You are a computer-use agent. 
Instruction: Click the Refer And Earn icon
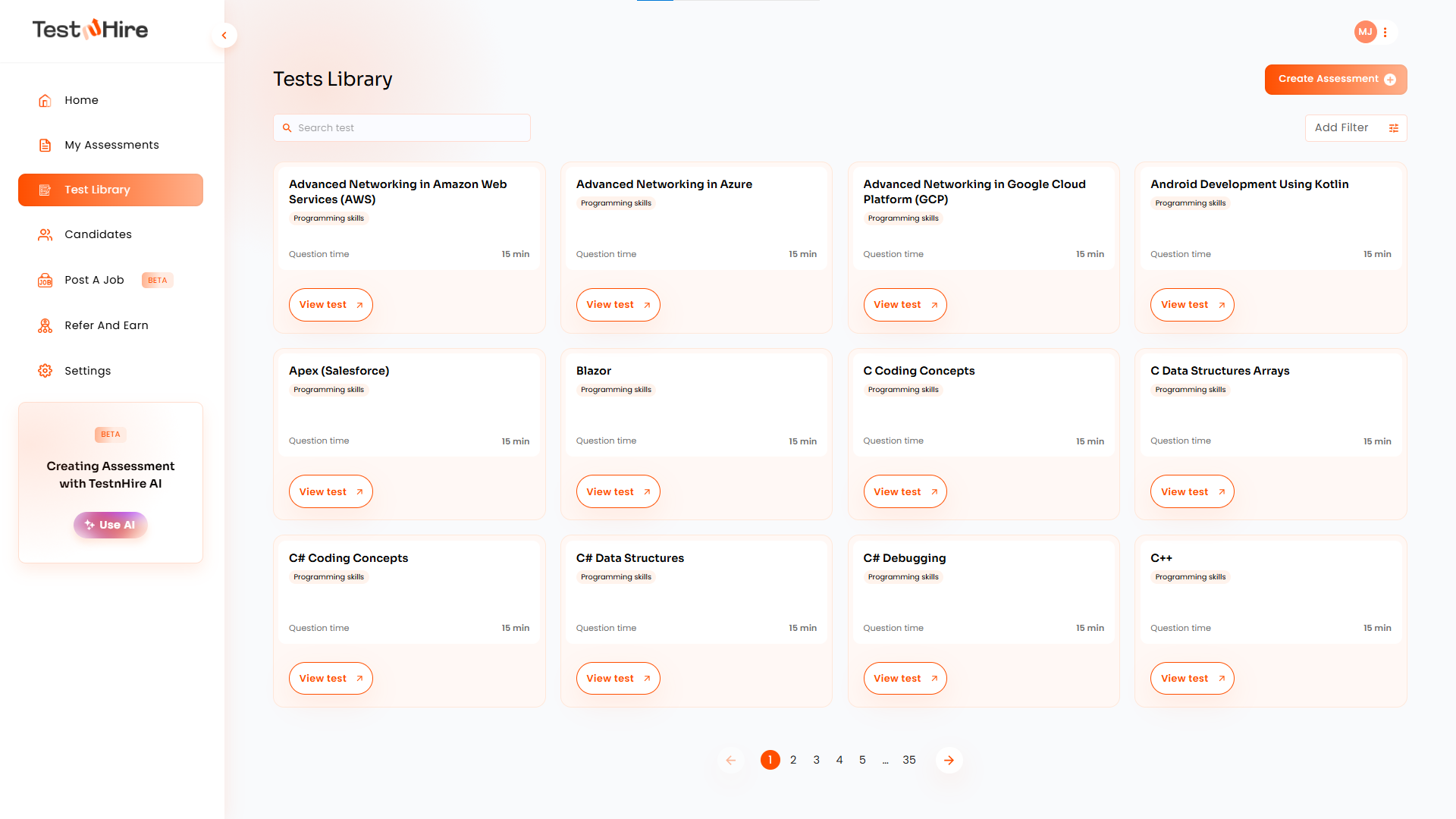pyautogui.click(x=45, y=325)
